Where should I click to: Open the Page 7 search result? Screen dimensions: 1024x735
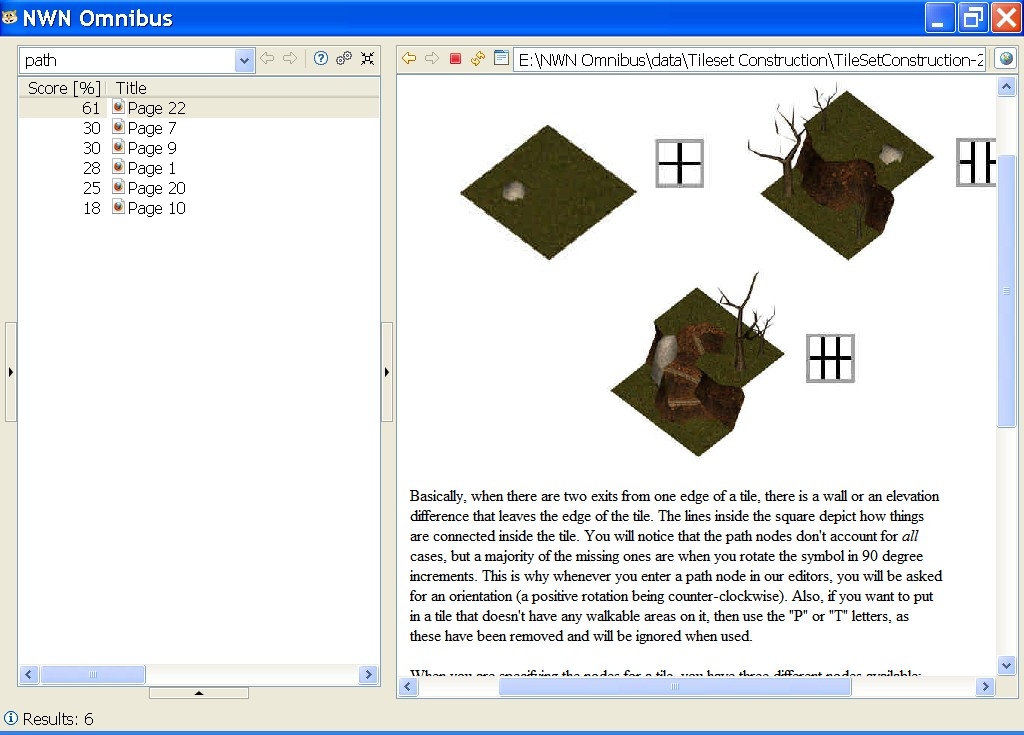151,128
